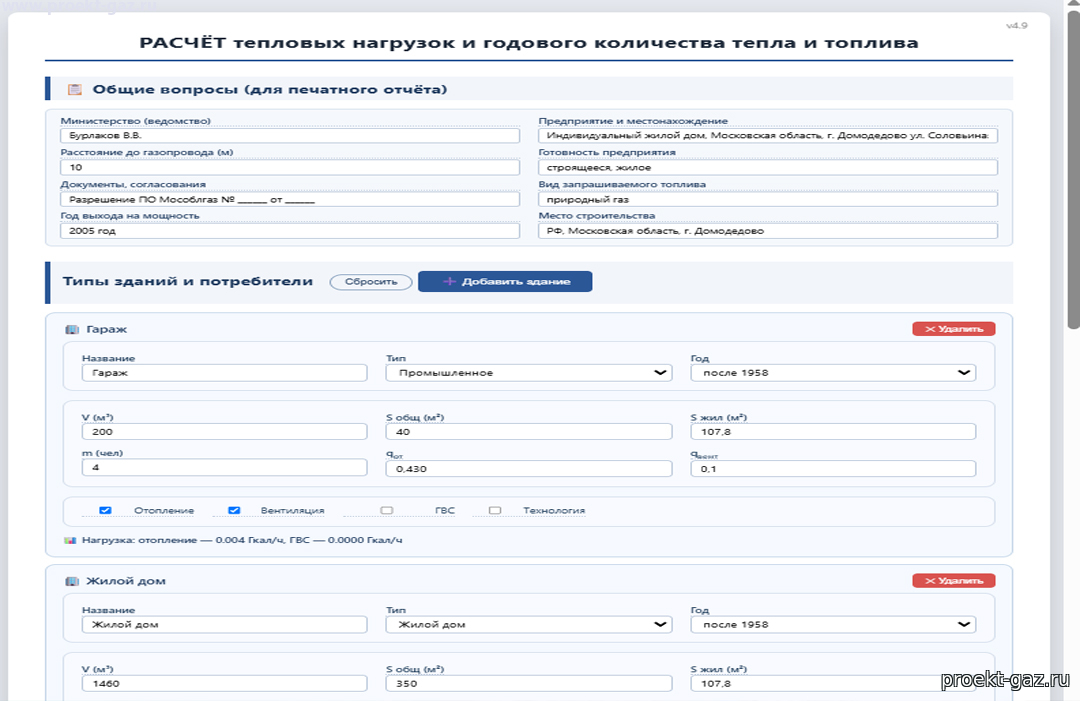This screenshot has height=701, width=1080.
Task: Click the Сбросить button
Action: point(371,282)
